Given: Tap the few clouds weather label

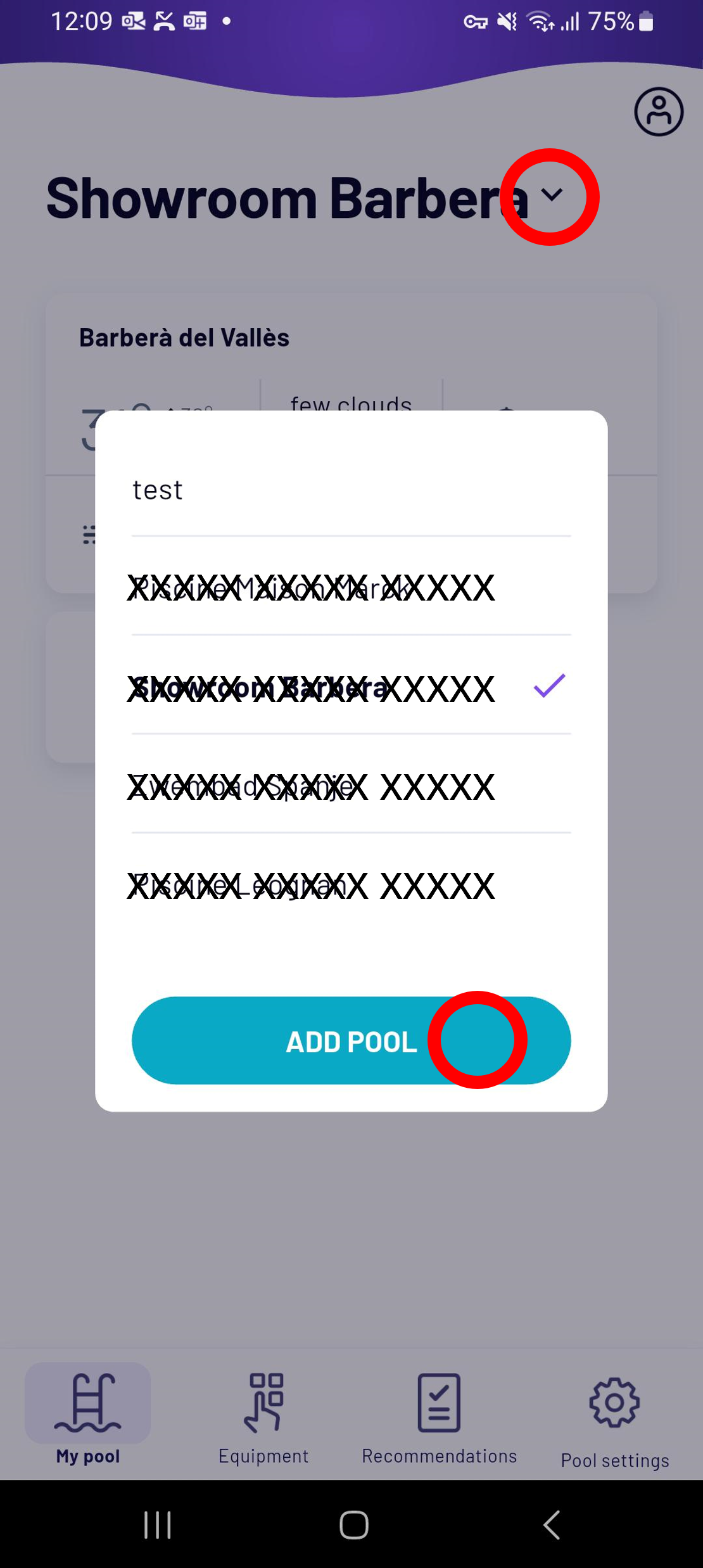Looking at the screenshot, I should click(351, 403).
